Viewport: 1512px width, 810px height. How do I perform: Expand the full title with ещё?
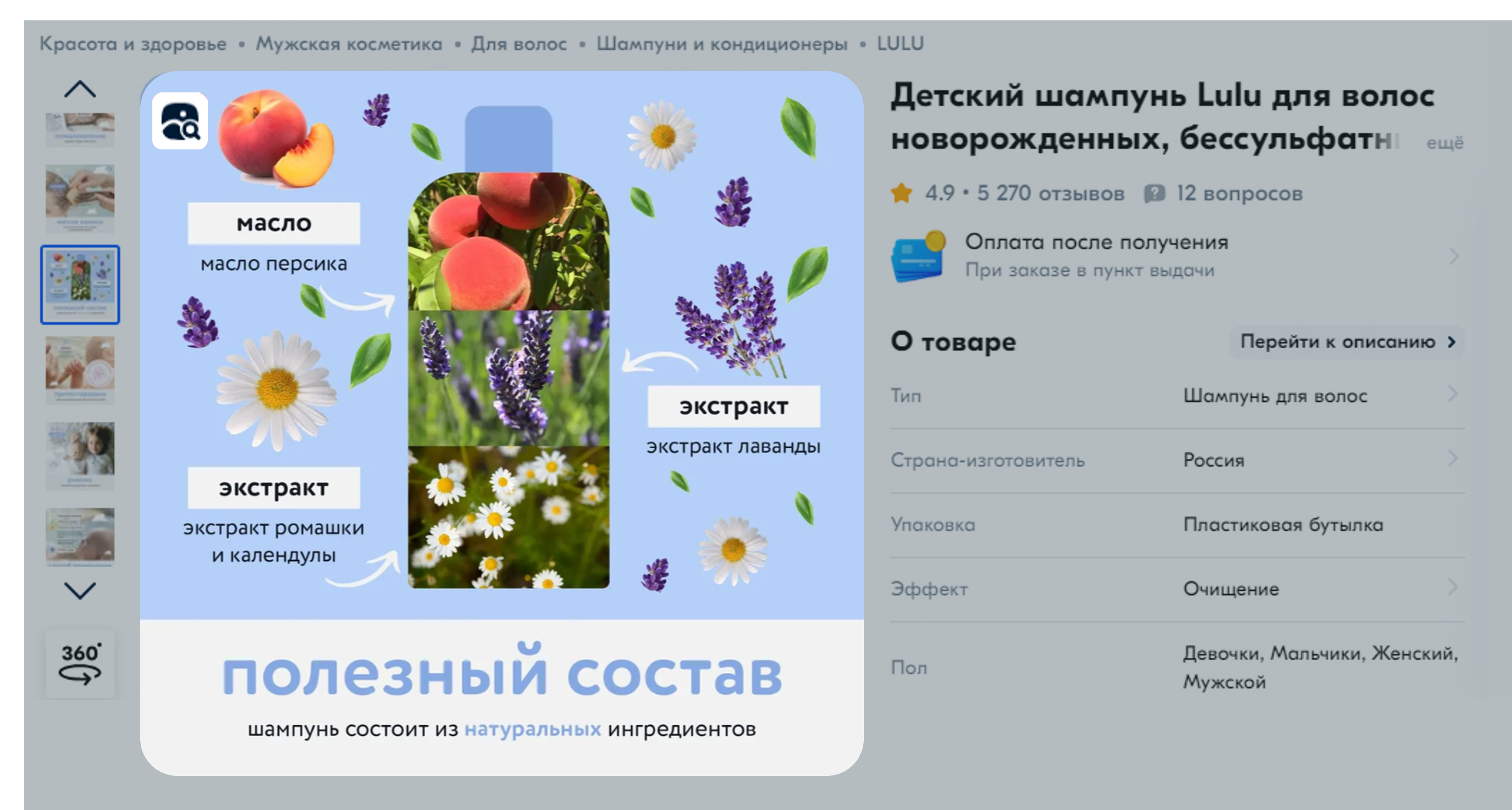click(x=1445, y=143)
